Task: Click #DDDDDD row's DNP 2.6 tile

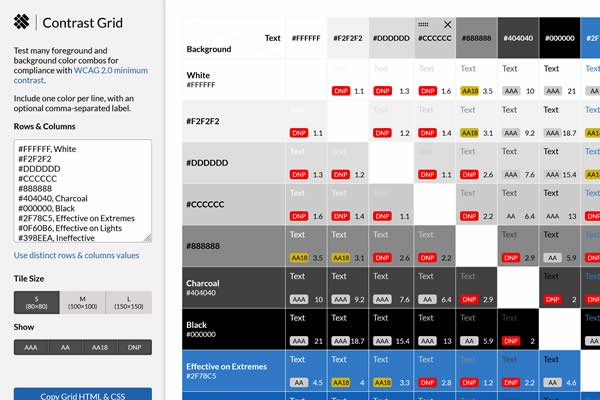Action: click(476, 163)
